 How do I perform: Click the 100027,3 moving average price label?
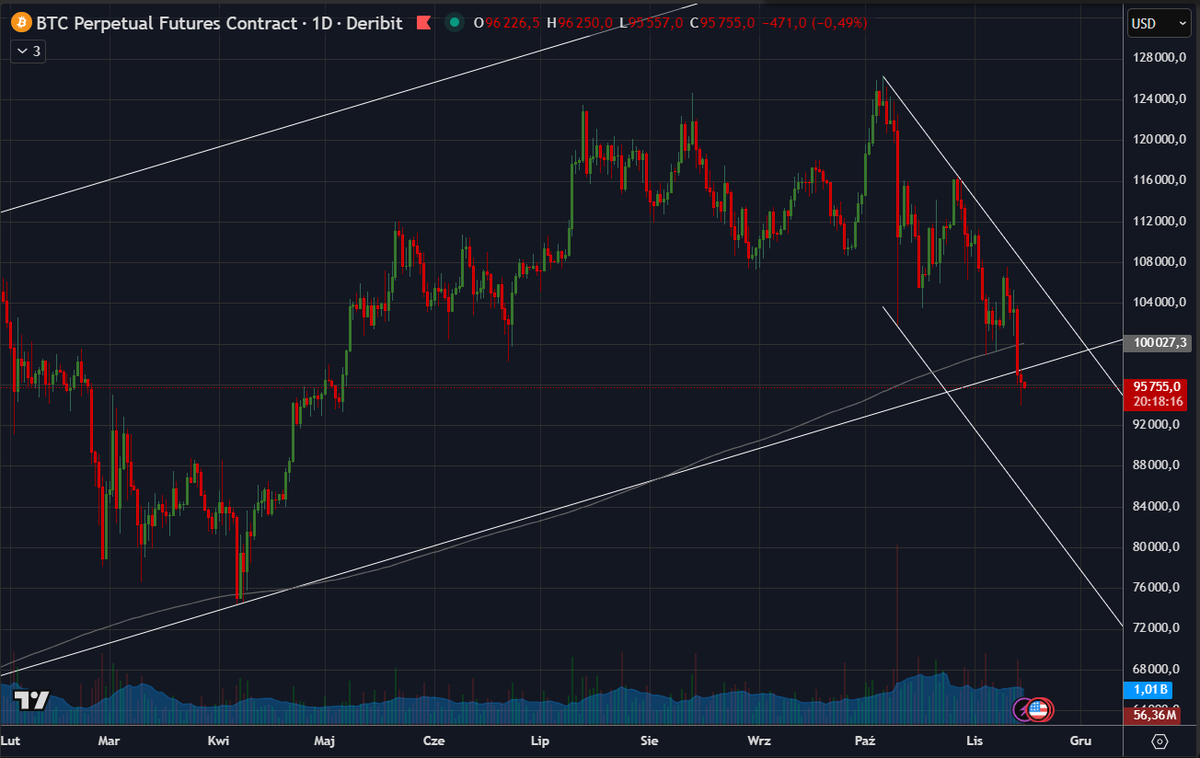(1160, 343)
